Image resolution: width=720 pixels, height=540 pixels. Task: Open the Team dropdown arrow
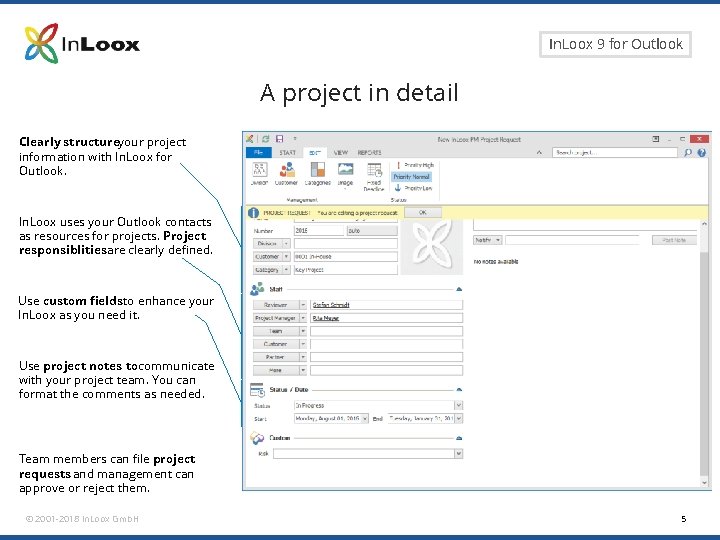[303, 331]
